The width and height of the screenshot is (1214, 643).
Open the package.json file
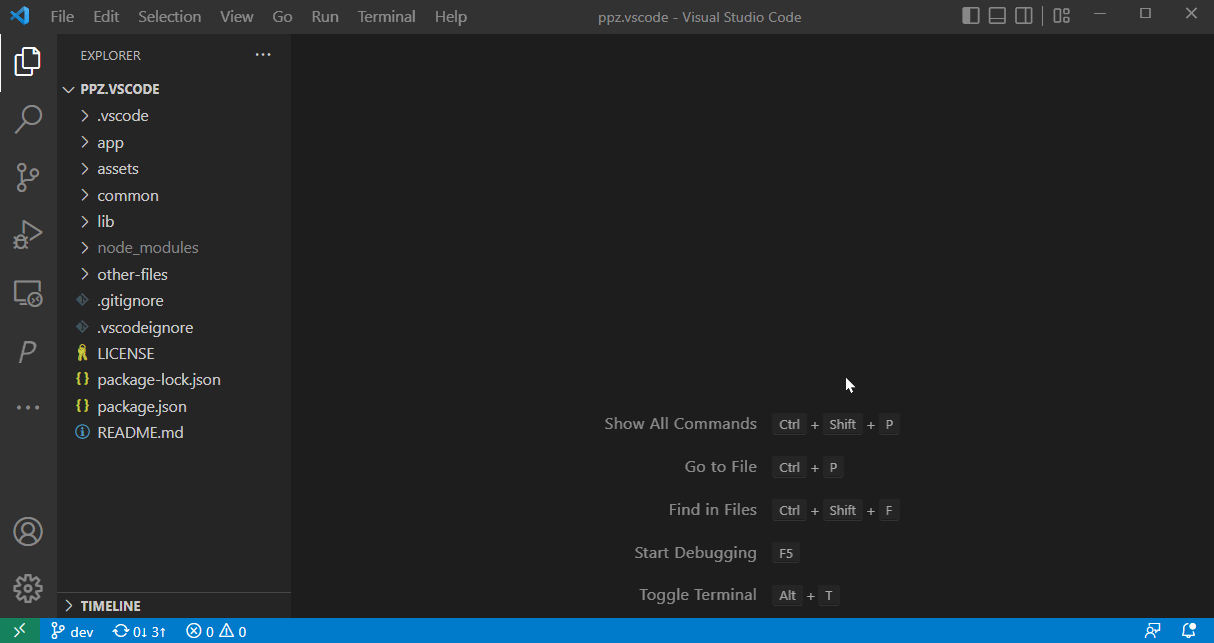(174, 406)
